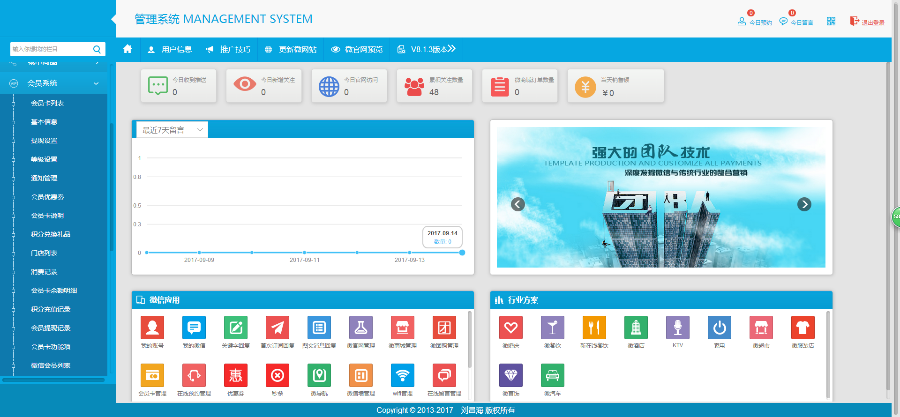The height and width of the screenshot is (417, 900).
Task: Open the KTV microphone icon
Action: coord(678,328)
